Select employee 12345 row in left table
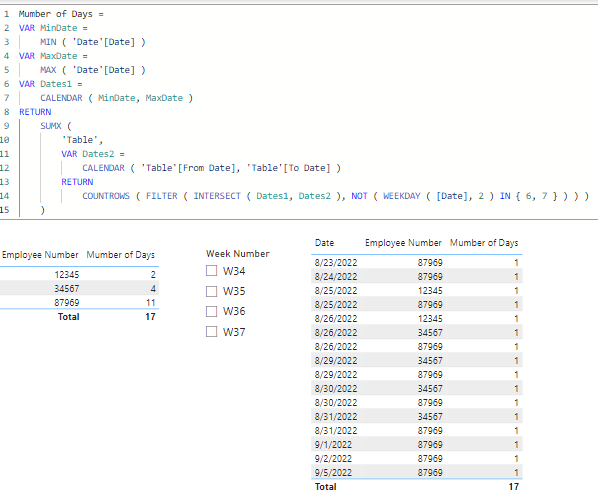The image size is (598, 496). [79, 274]
